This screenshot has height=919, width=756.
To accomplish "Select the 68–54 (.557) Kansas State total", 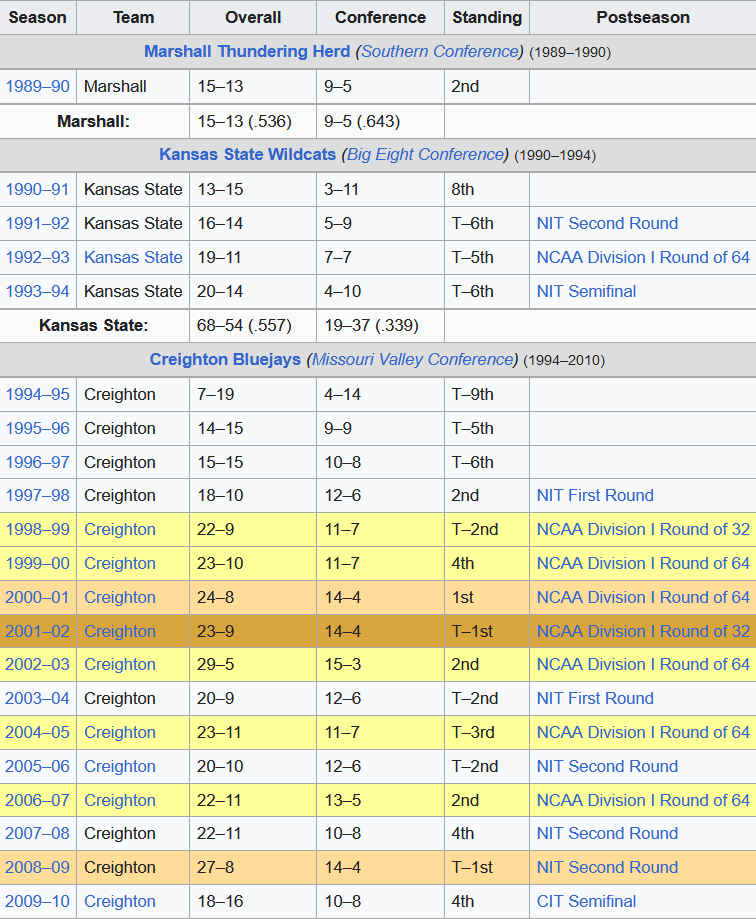I will coord(253,326).
